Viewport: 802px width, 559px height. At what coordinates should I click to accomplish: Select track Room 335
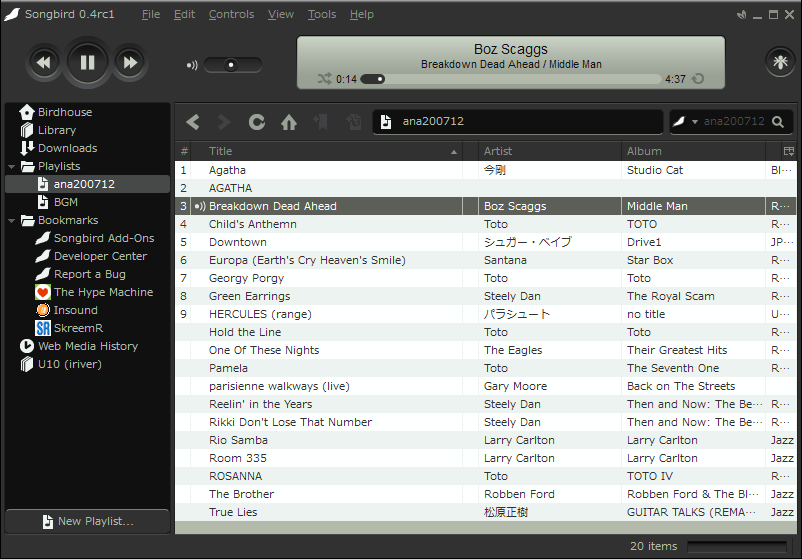click(x=485, y=458)
